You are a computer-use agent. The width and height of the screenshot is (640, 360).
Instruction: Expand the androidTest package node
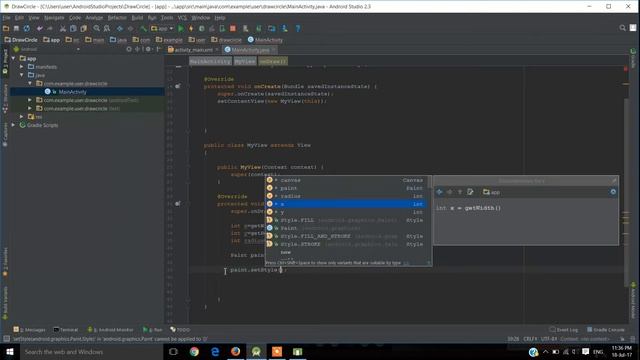[30, 100]
